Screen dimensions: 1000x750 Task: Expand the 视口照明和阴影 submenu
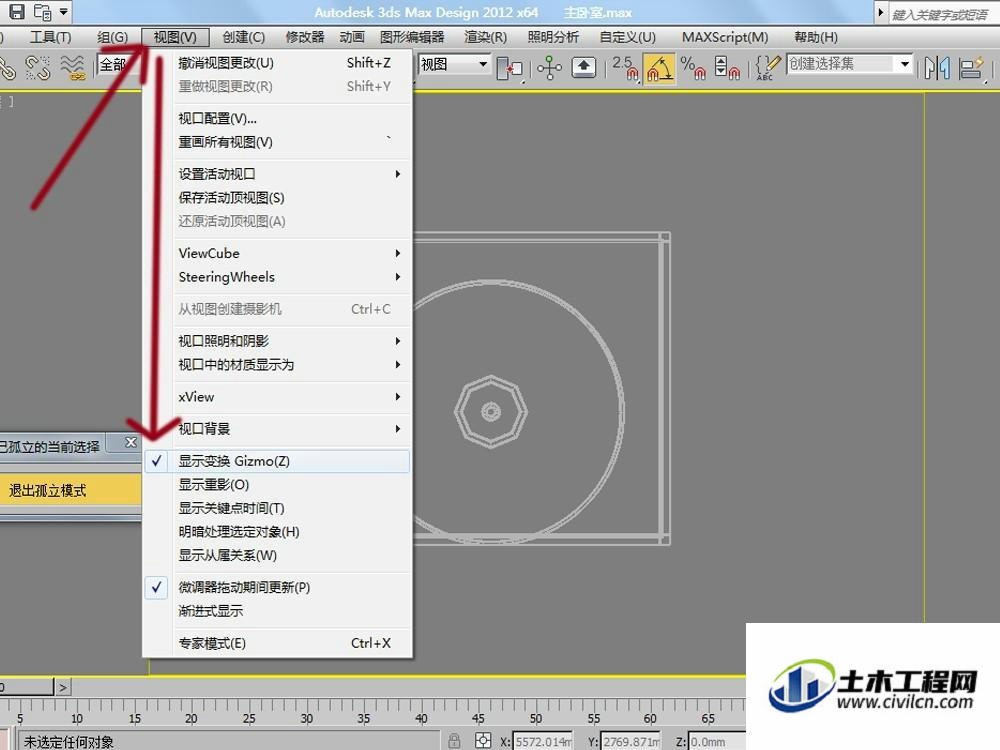pos(277,341)
